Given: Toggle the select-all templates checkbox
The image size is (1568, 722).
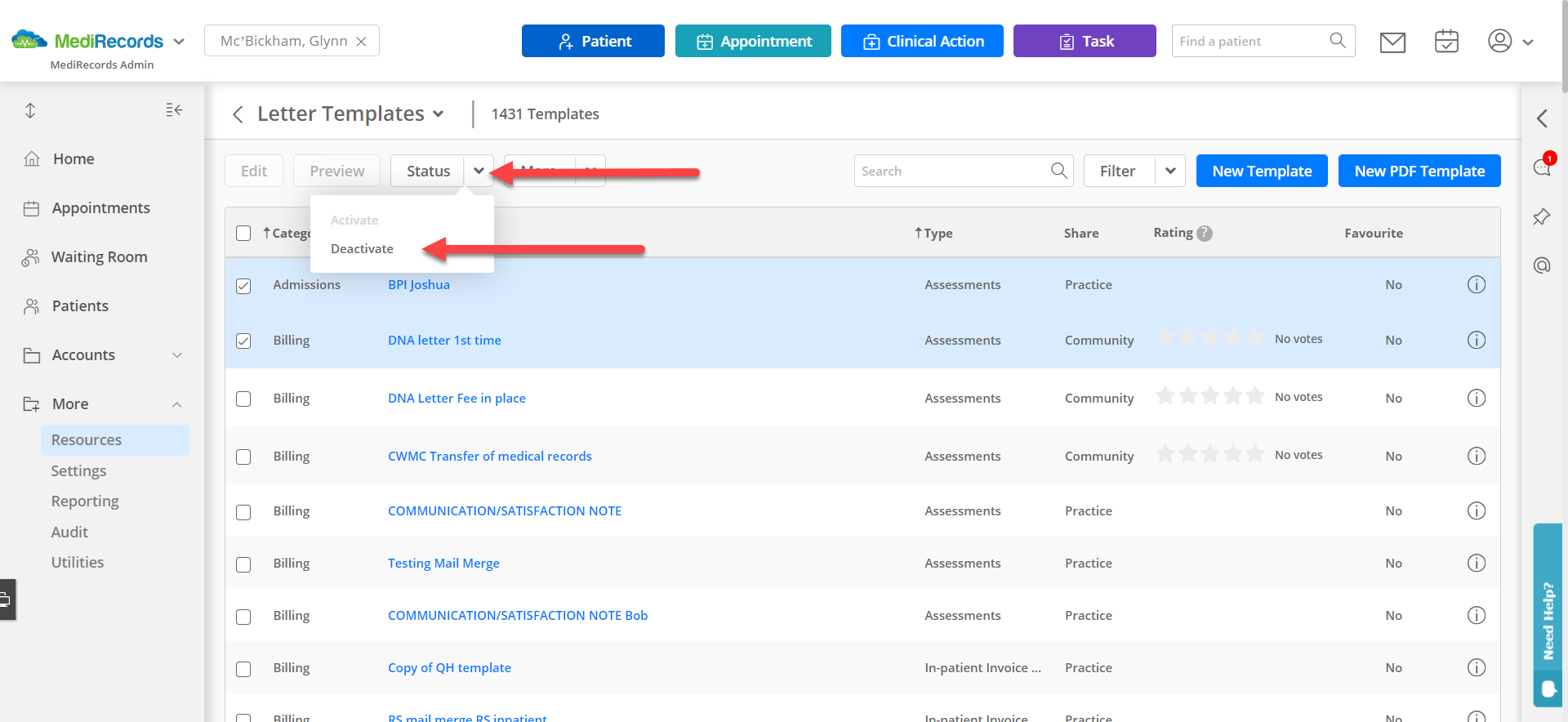Looking at the screenshot, I should pyautogui.click(x=243, y=234).
